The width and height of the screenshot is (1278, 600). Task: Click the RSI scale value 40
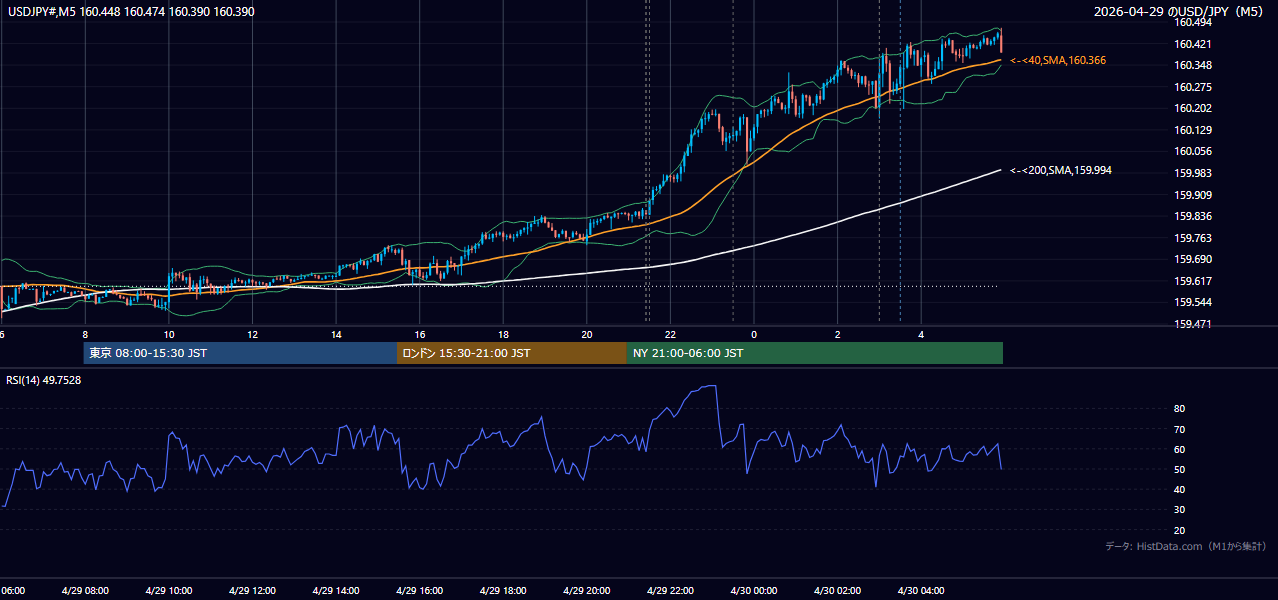click(x=1179, y=489)
